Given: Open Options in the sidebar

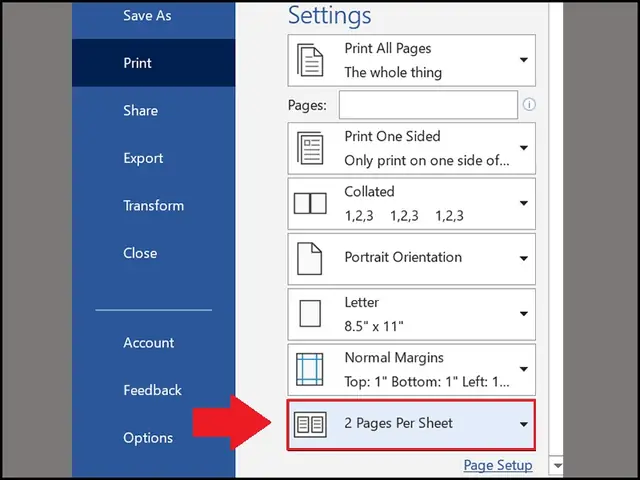Looking at the screenshot, I should coord(148,438).
